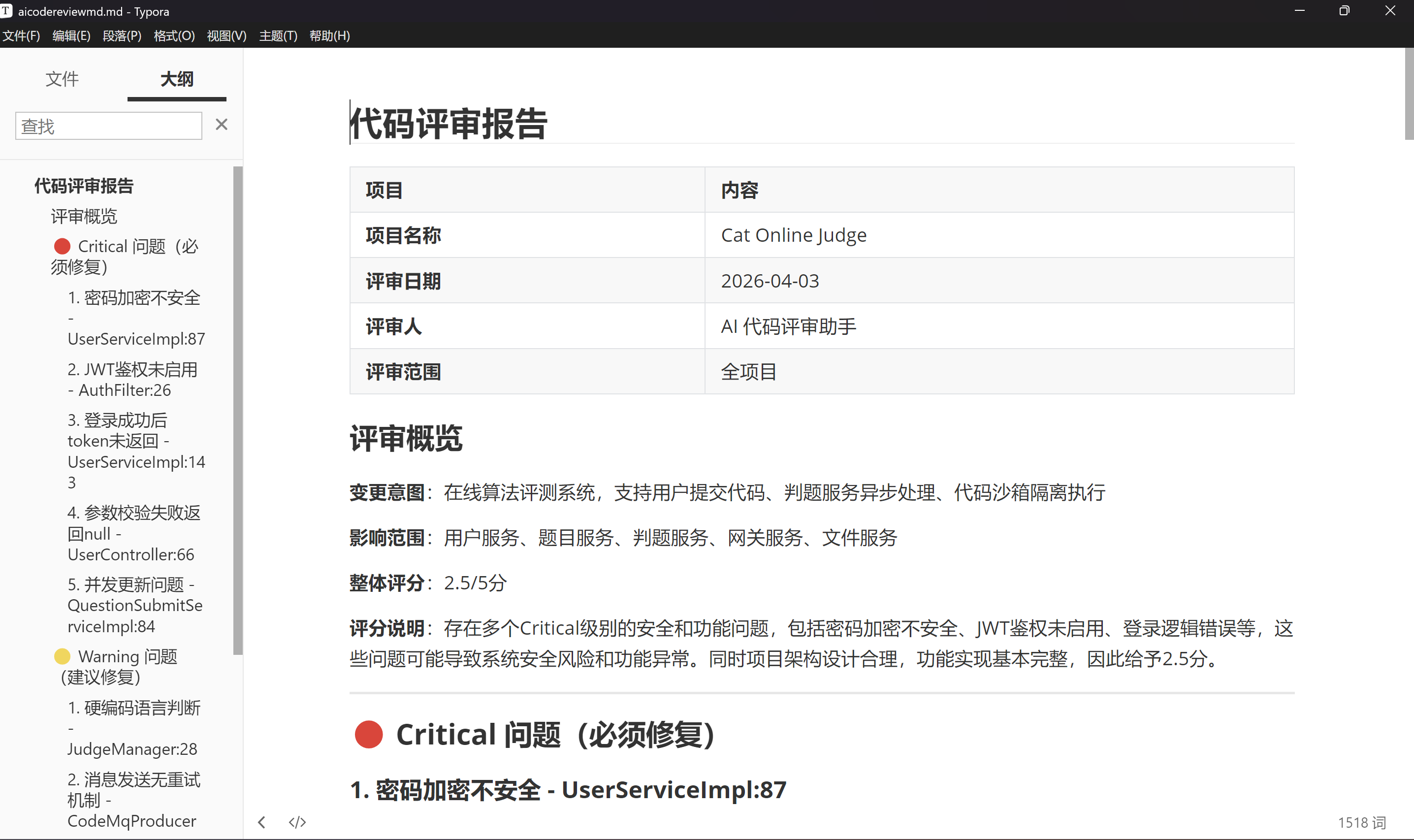This screenshot has height=840, width=1414.
Task: Go to 评审概览 outline entry
Action: (84, 216)
